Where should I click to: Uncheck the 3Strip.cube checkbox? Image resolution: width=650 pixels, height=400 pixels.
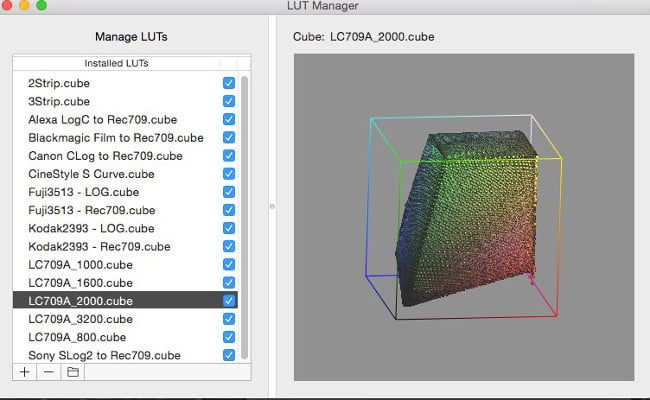coord(229,101)
